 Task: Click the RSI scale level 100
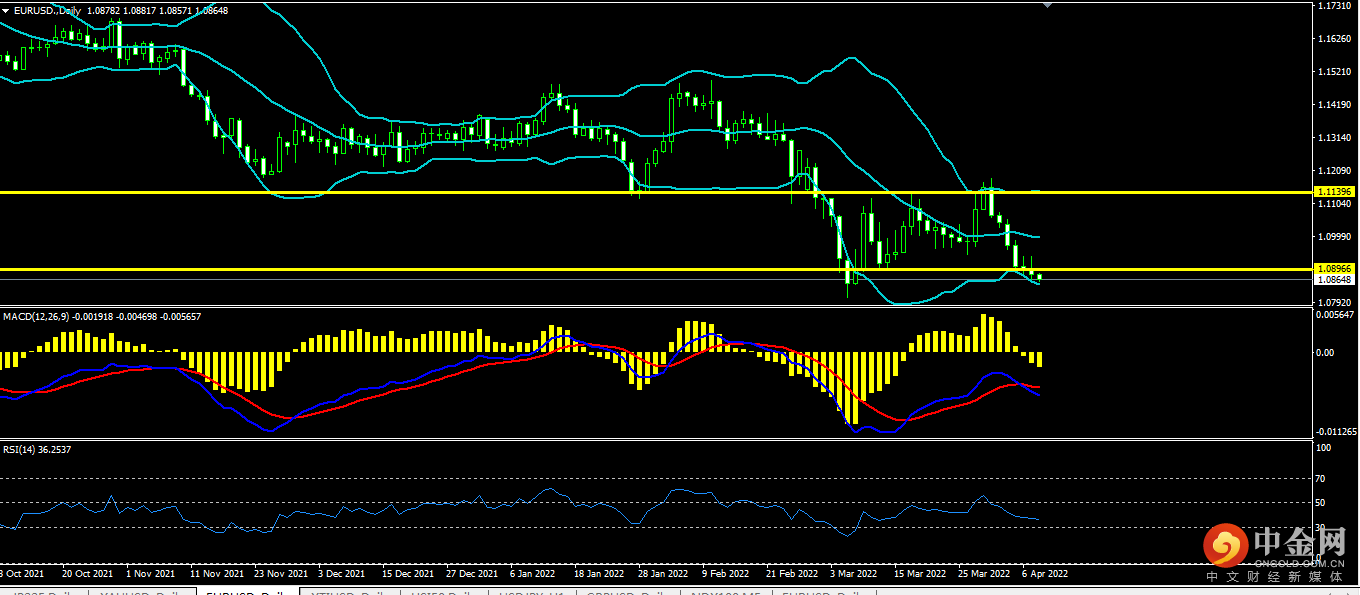point(1325,448)
